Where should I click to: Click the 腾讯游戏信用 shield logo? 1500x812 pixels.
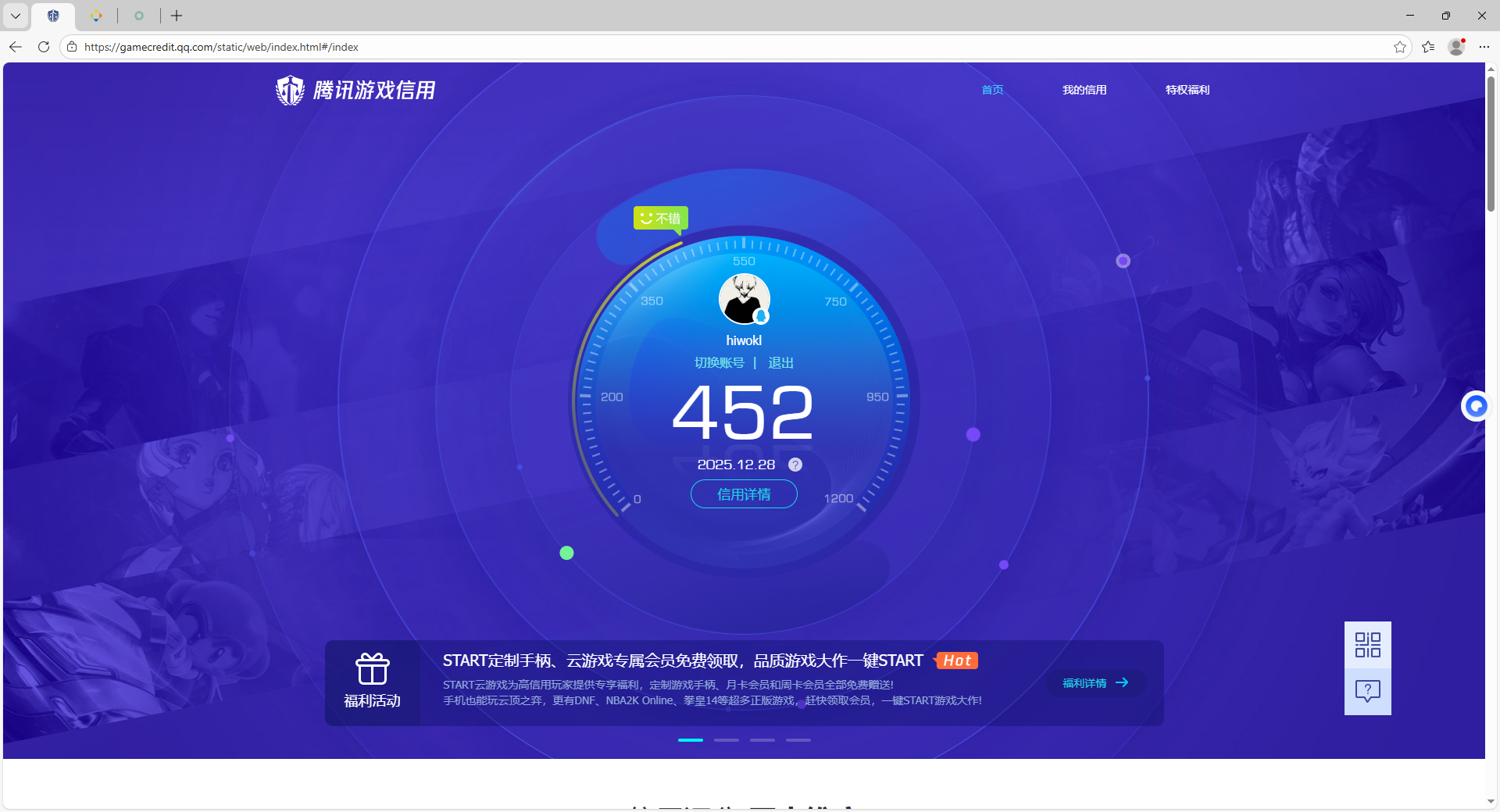pos(290,90)
